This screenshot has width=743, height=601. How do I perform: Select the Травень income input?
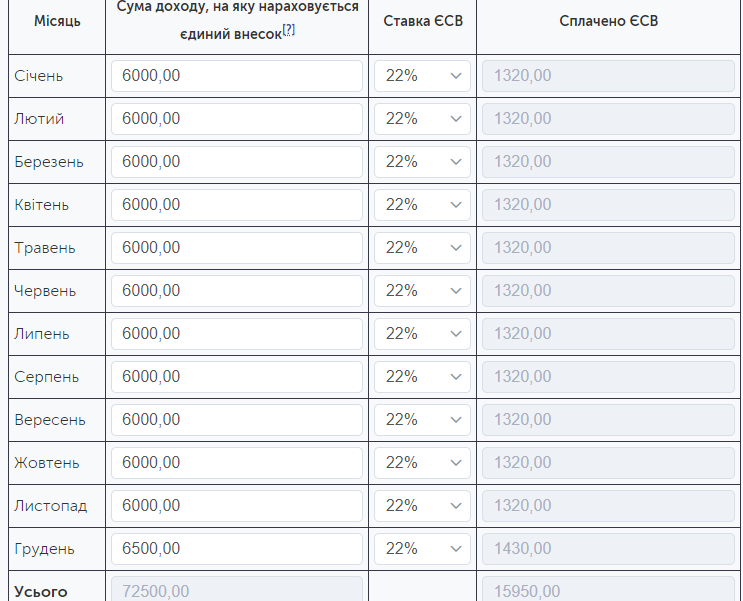pos(236,248)
